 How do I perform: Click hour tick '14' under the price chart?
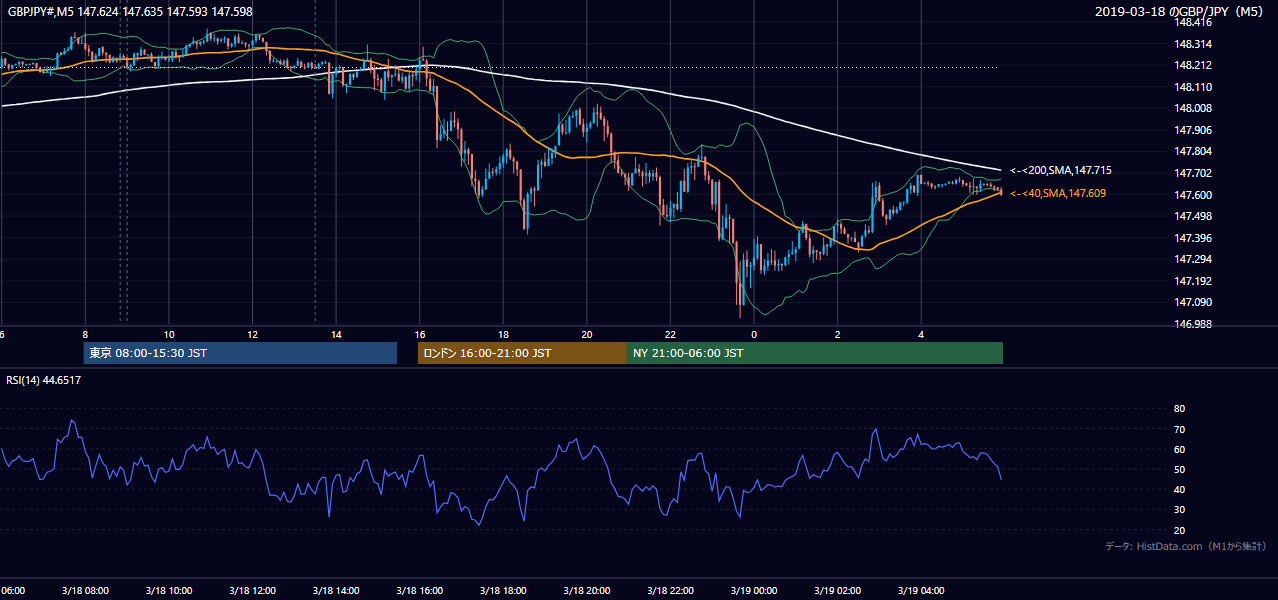[336, 334]
